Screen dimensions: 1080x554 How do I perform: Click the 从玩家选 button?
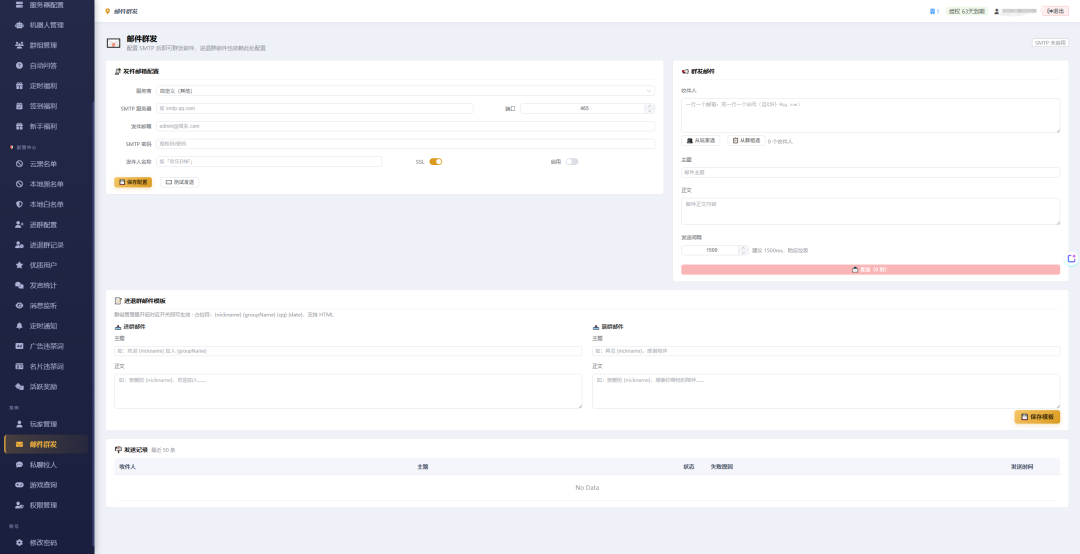click(x=701, y=141)
